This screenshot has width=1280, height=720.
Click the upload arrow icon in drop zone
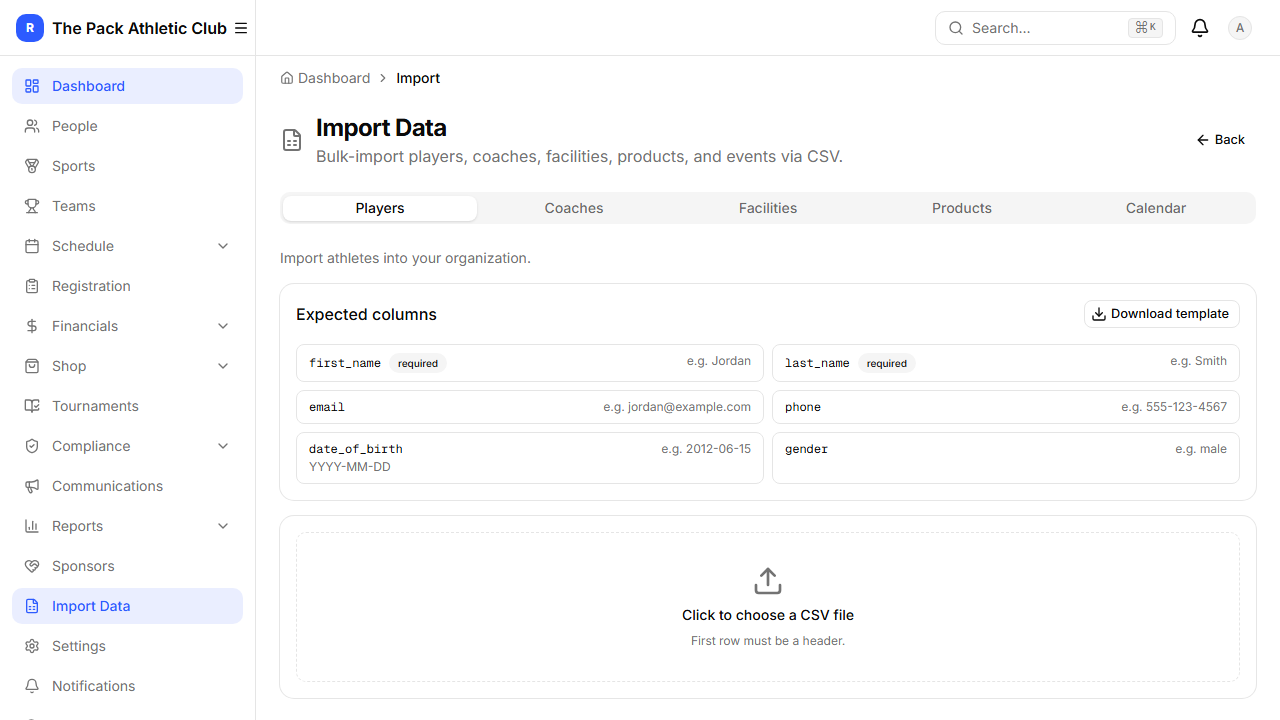(768, 581)
